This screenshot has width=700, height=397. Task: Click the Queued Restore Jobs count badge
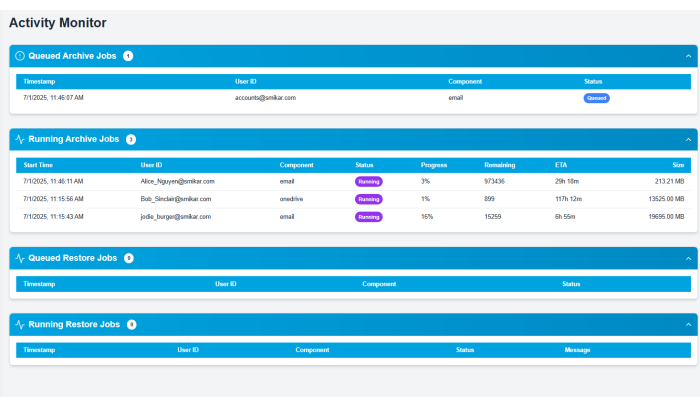tap(129, 258)
